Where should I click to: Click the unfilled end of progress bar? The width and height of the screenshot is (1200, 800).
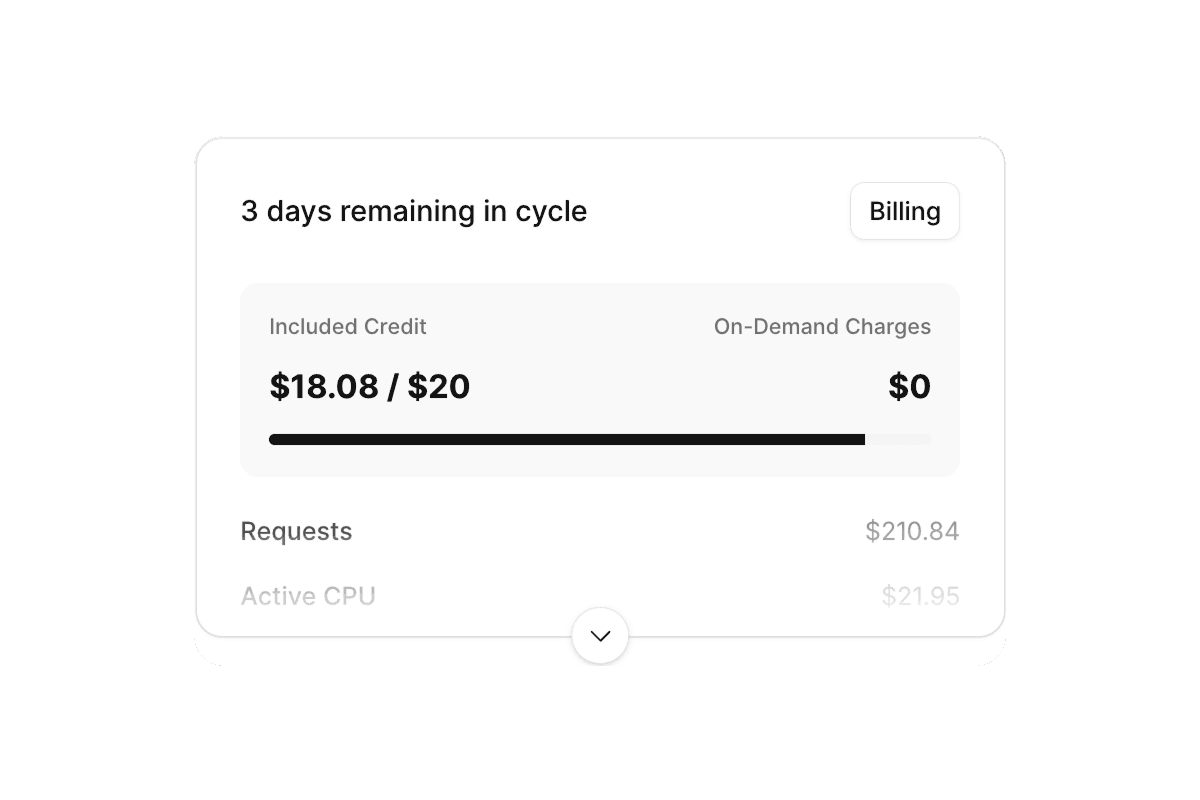(898, 439)
